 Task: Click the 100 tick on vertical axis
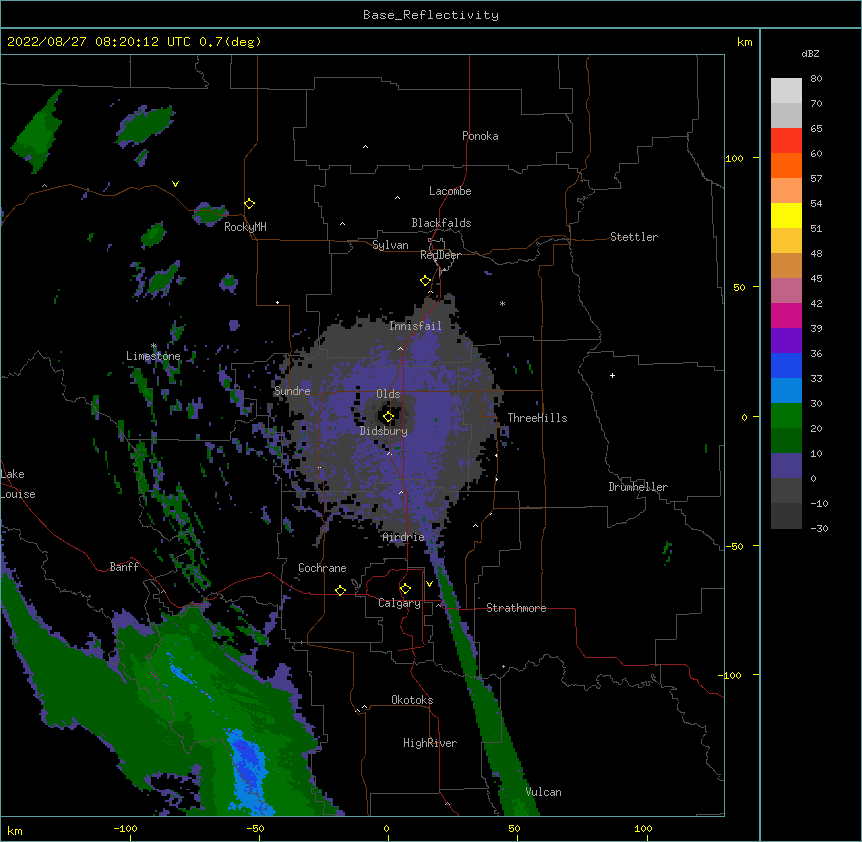pos(735,158)
